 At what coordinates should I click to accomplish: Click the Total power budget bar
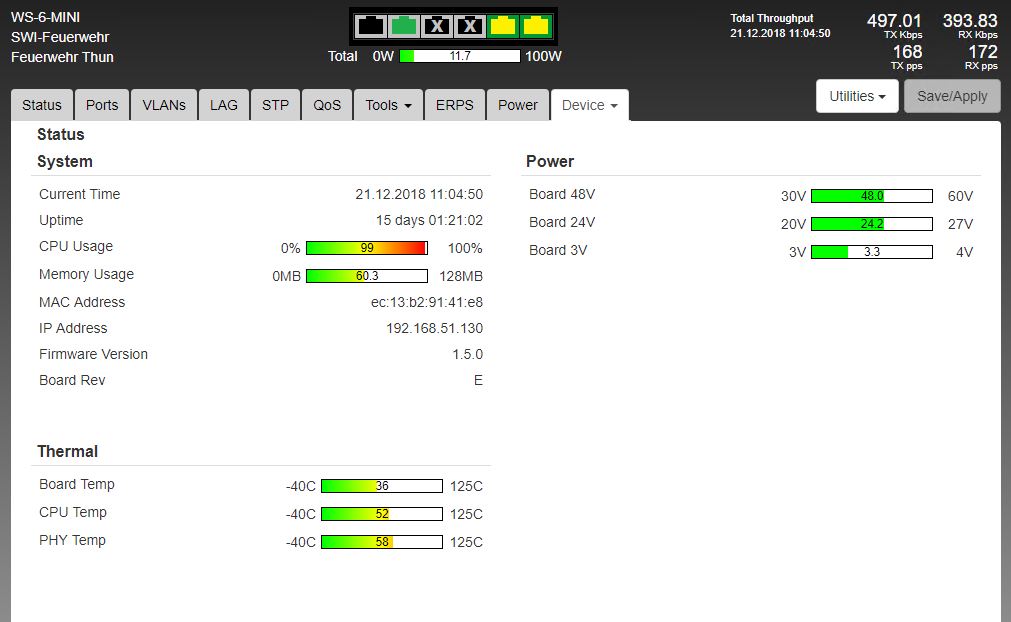[x=460, y=56]
